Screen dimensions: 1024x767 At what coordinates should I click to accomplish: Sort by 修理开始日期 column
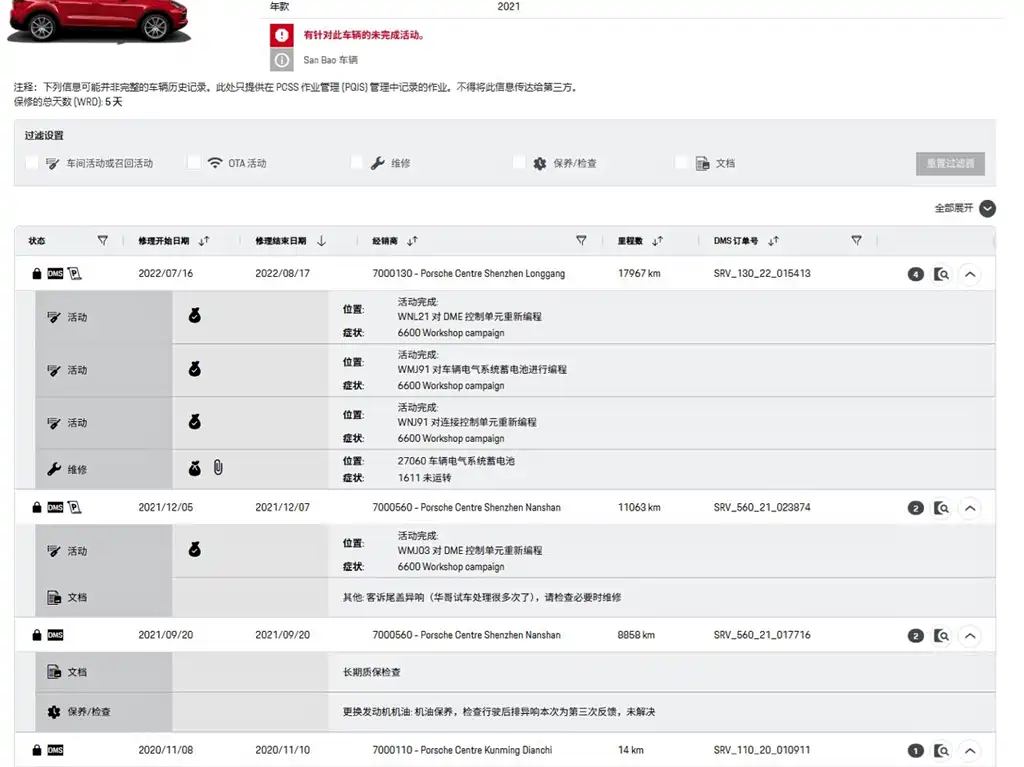[x=204, y=240]
